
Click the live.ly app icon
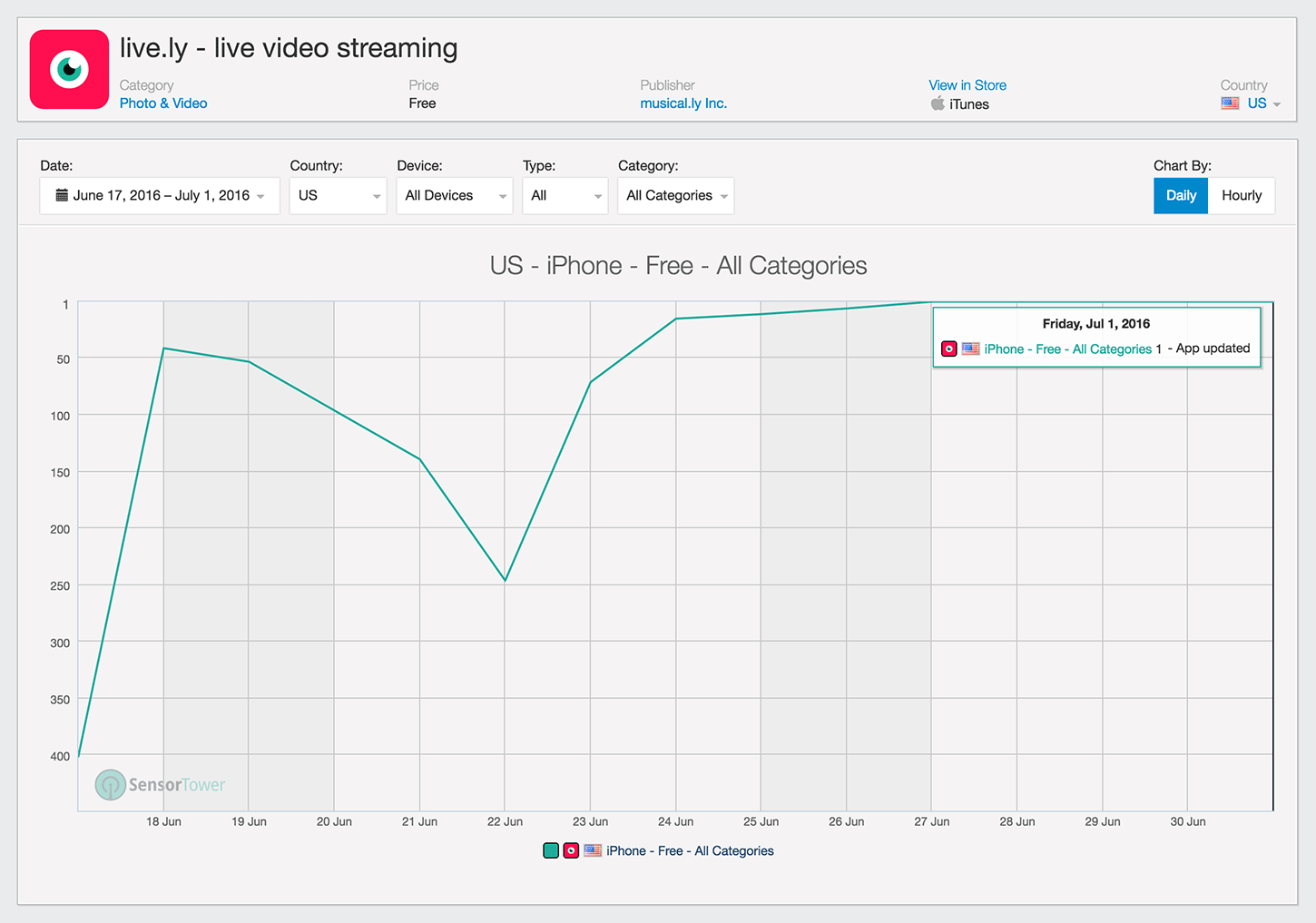tap(69, 69)
